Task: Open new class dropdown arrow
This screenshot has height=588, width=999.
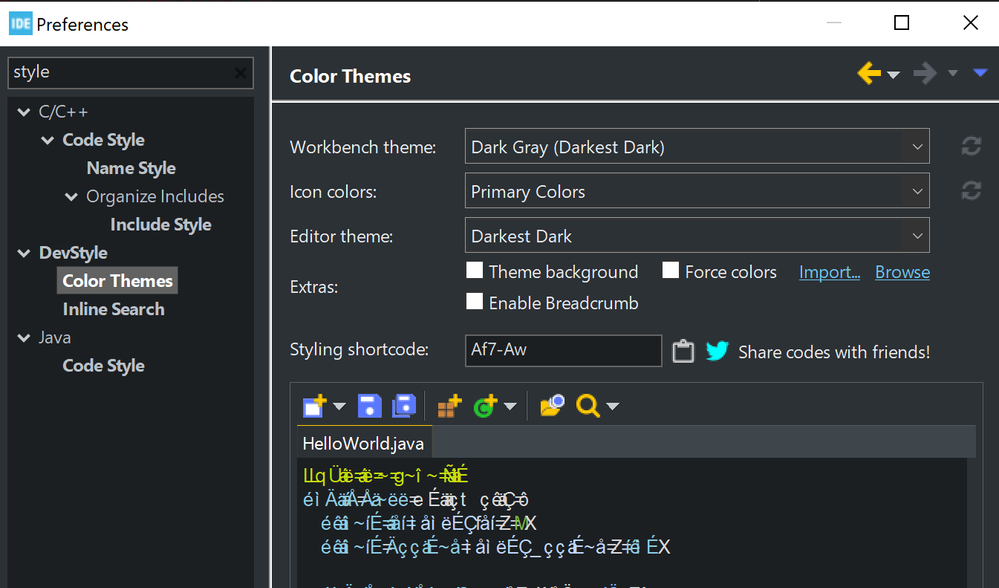Action: click(510, 406)
